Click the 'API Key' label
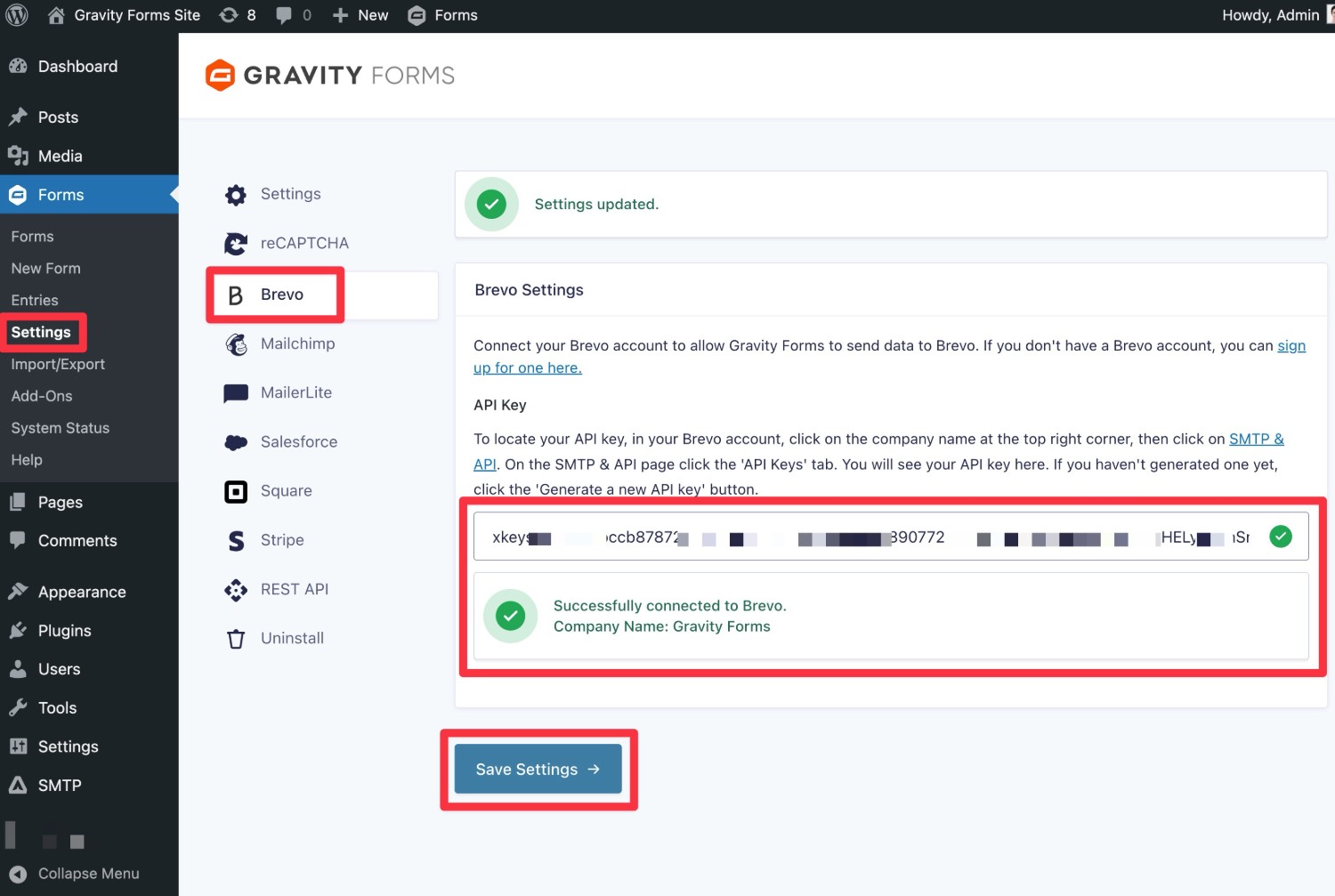Viewport: 1335px width, 896px height. 500,406
